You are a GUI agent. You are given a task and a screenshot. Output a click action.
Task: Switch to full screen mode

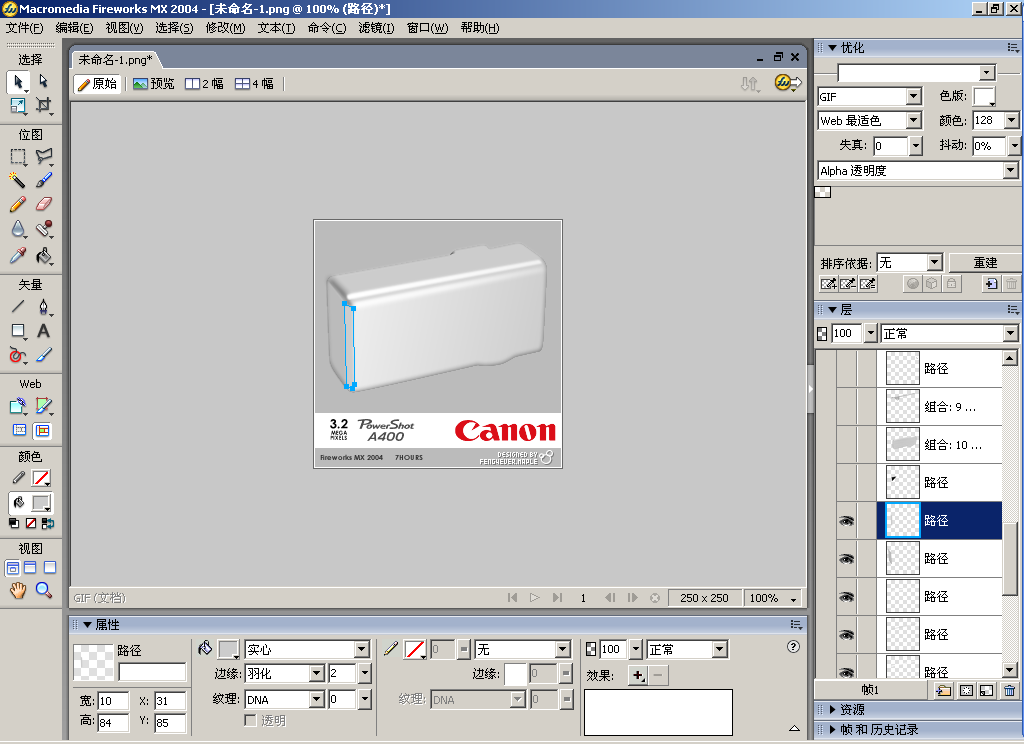[x=50, y=568]
